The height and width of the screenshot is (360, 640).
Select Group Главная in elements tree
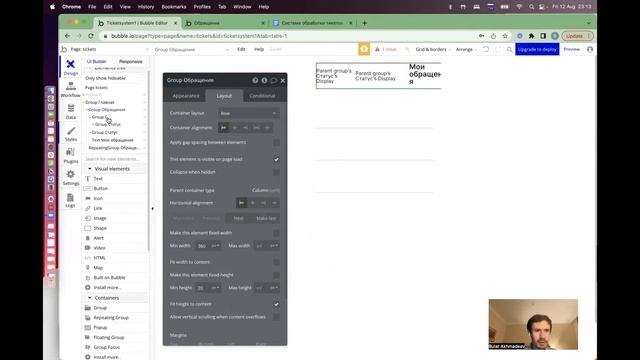(100, 102)
